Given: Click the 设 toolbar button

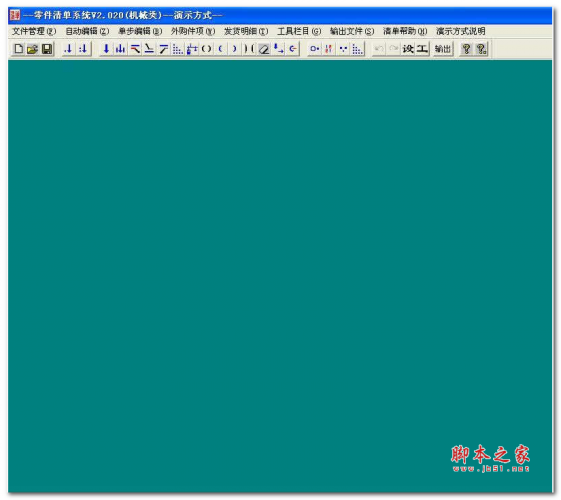Looking at the screenshot, I should pos(408,49).
